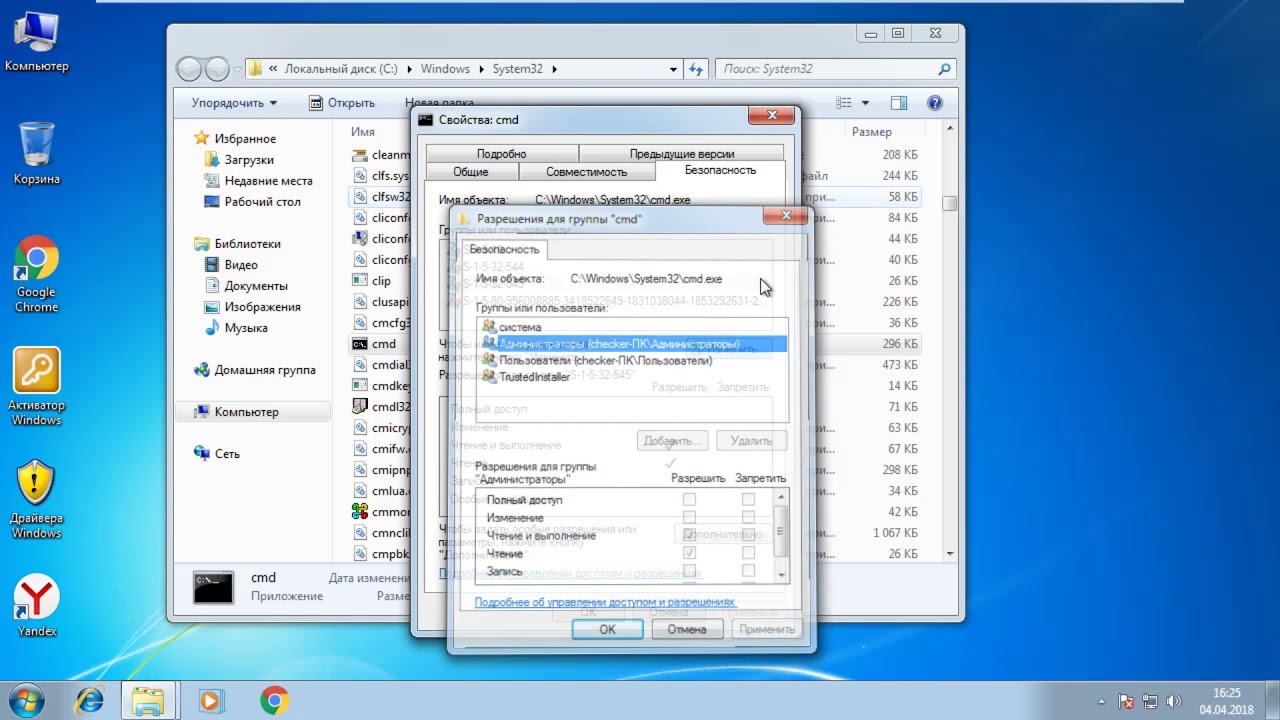
Task: Select the clip file in Explorer list
Action: point(381,281)
